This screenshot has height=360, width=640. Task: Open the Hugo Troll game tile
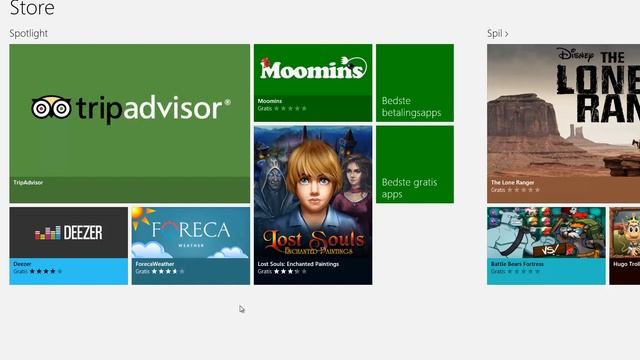click(624, 246)
